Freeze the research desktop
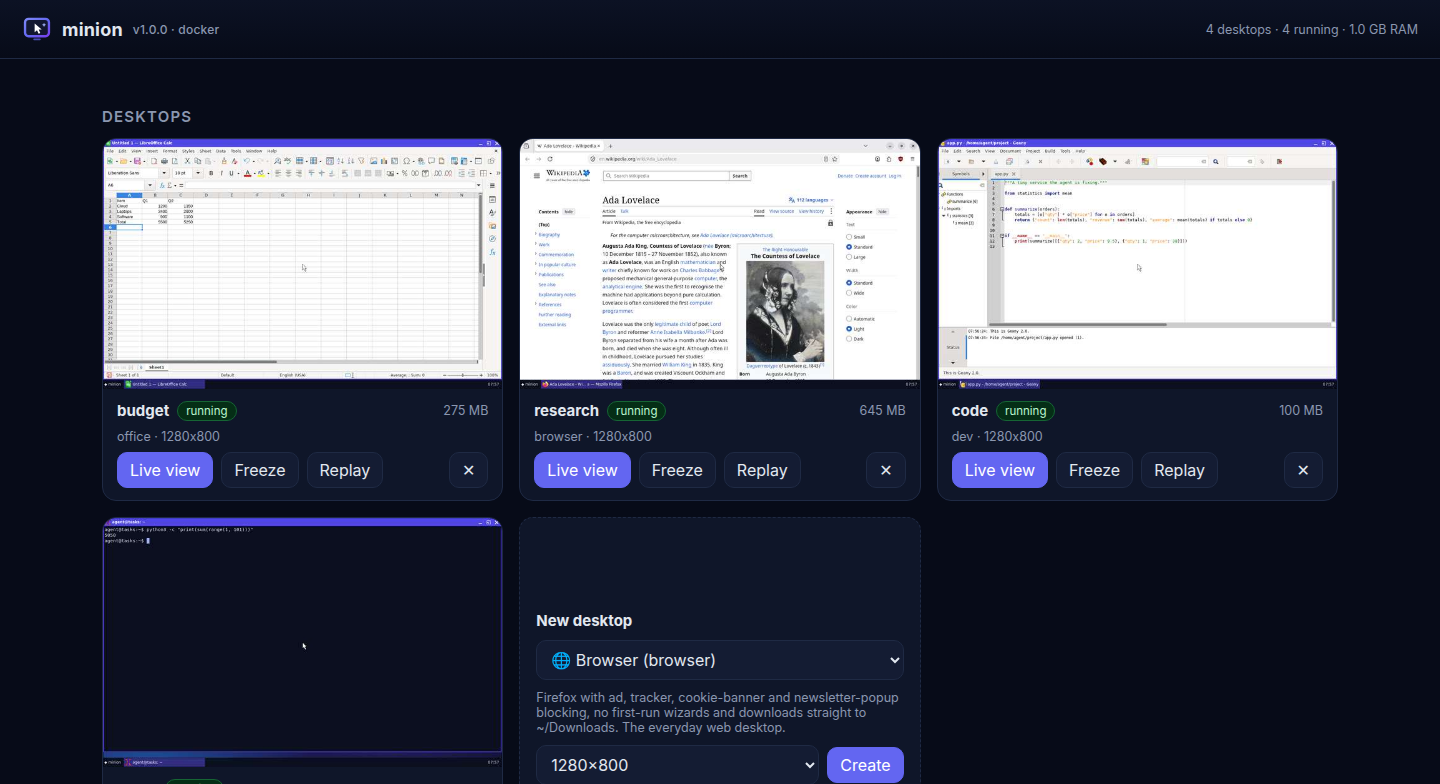 coord(677,470)
